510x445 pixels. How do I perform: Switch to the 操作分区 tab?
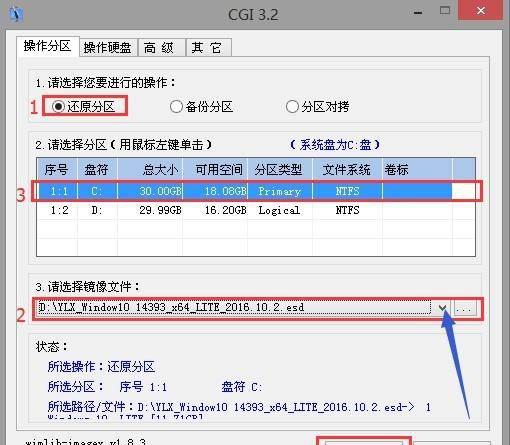click(x=48, y=46)
